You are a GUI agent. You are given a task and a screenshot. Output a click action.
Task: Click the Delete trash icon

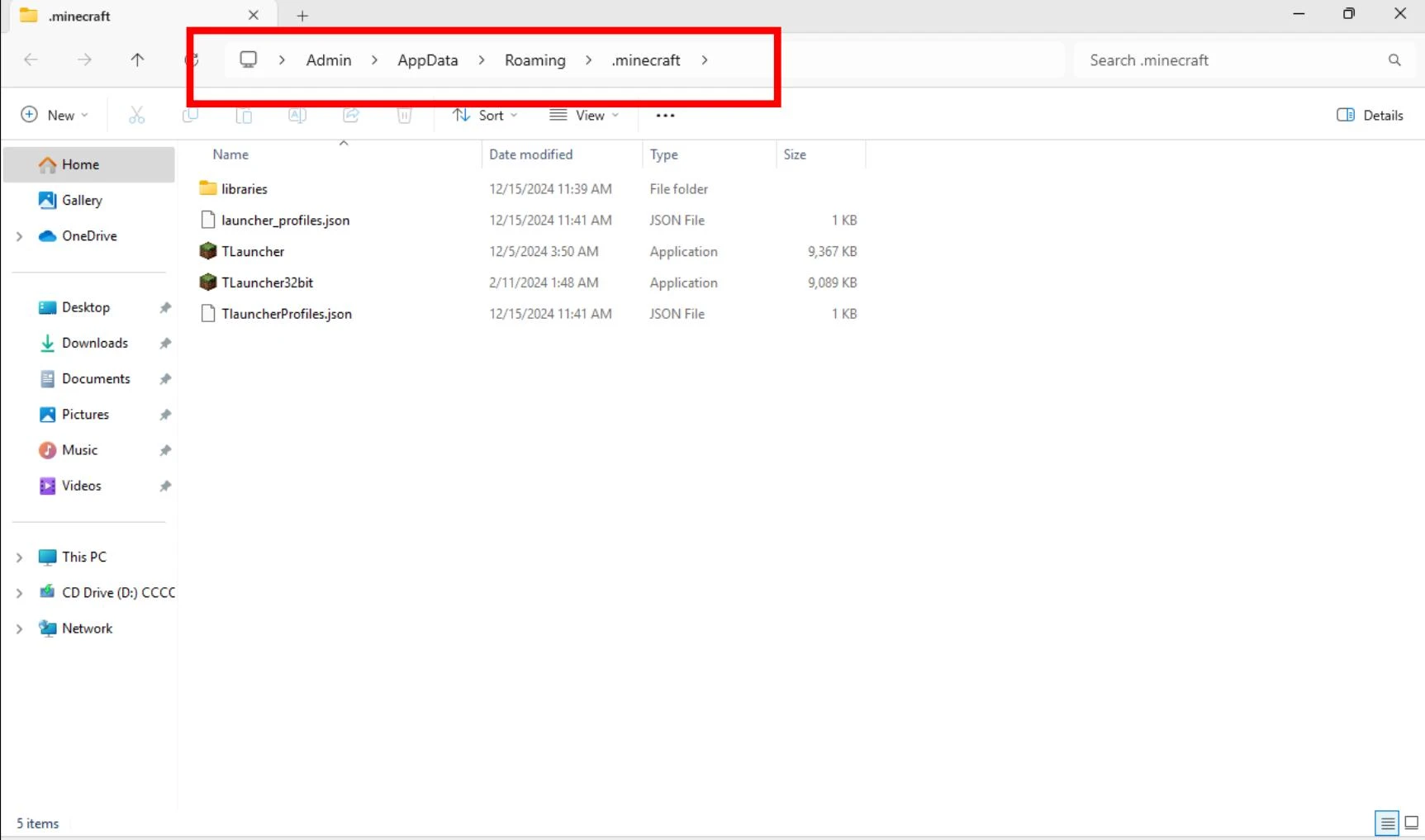[x=405, y=116]
